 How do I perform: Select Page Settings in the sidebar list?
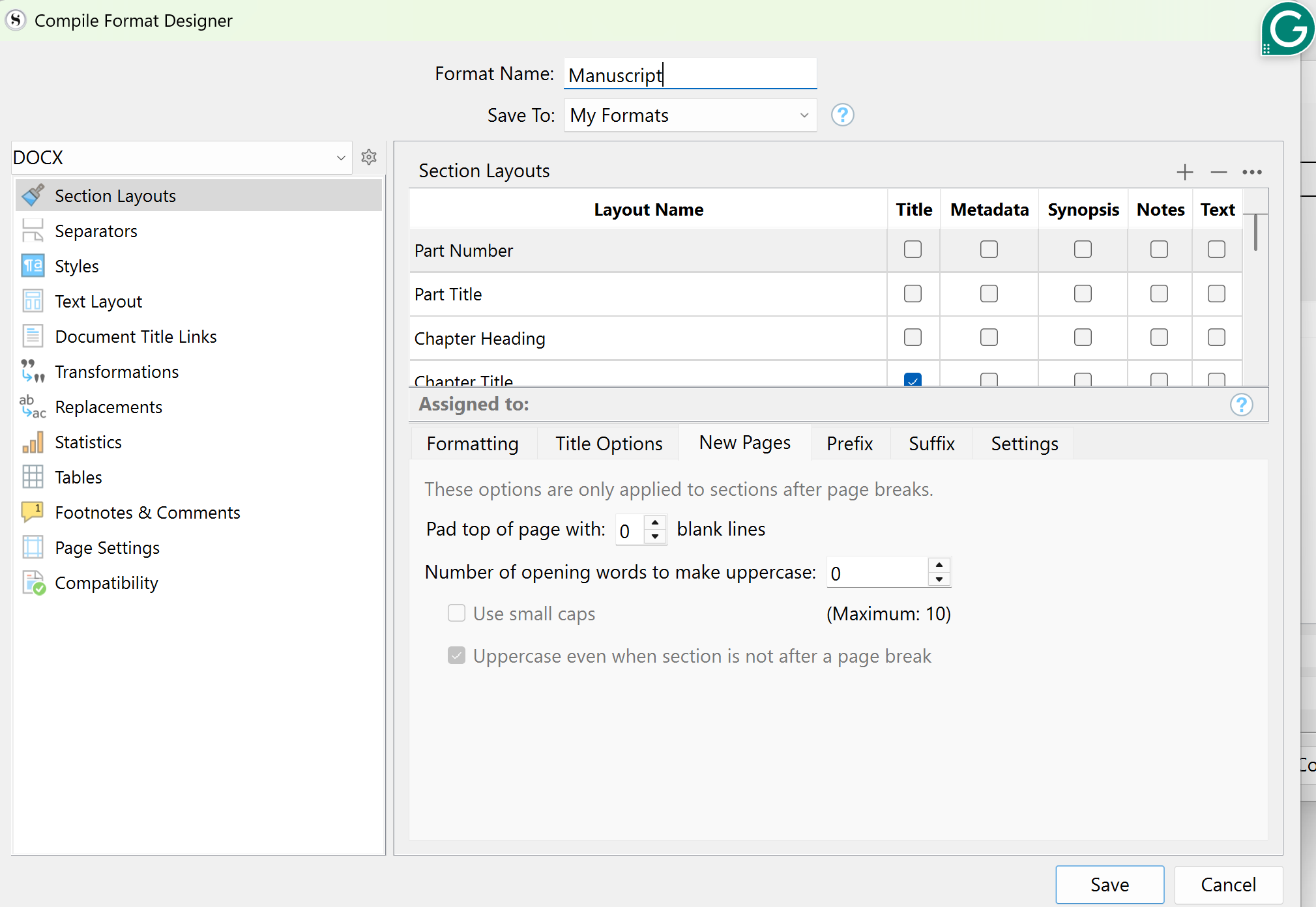(198, 547)
